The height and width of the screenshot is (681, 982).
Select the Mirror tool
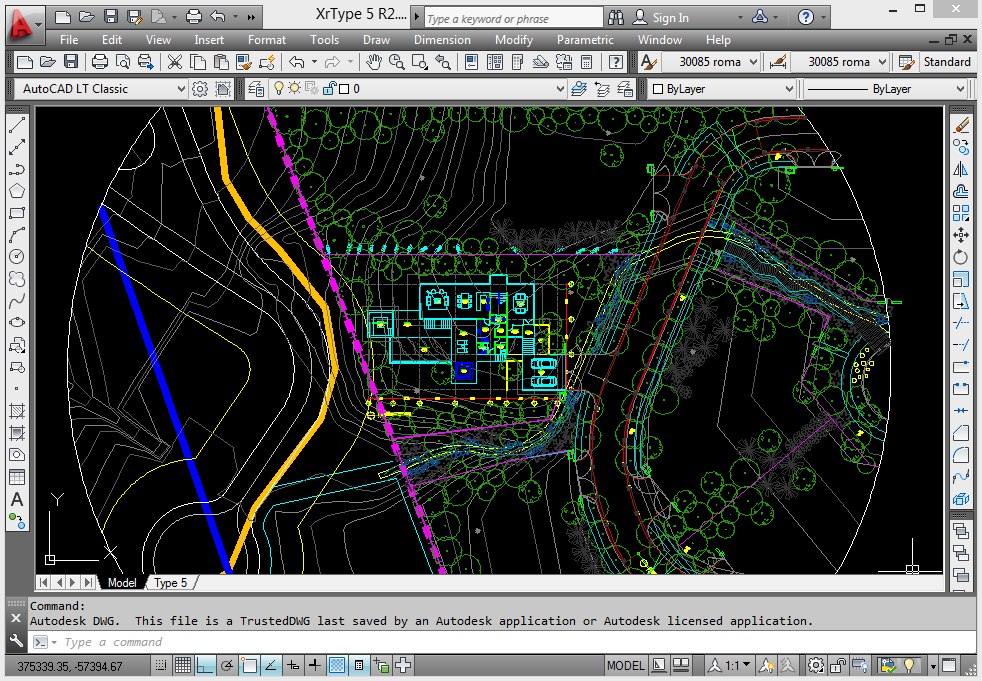[961, 169]
